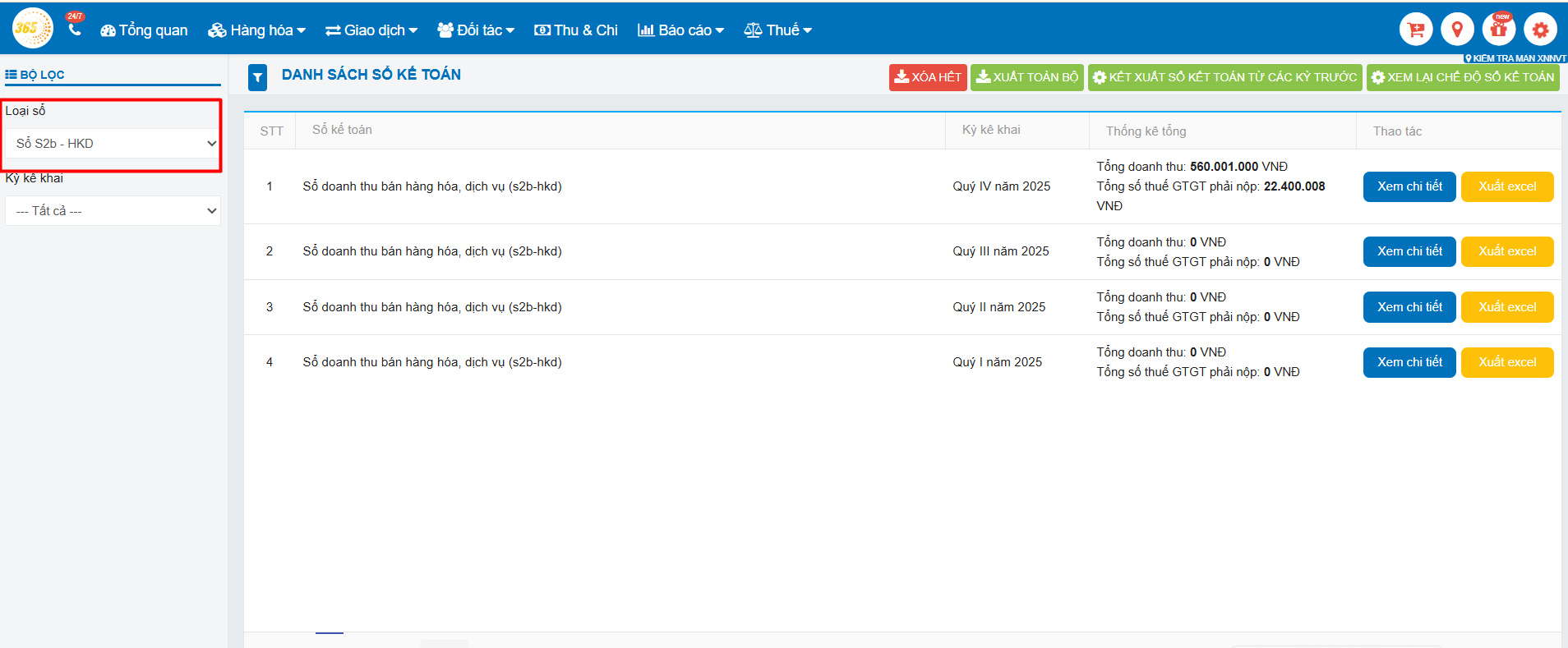Click the location pin icon
Viewport: 1568px width, 648px height.
[x=1457, y=30]
